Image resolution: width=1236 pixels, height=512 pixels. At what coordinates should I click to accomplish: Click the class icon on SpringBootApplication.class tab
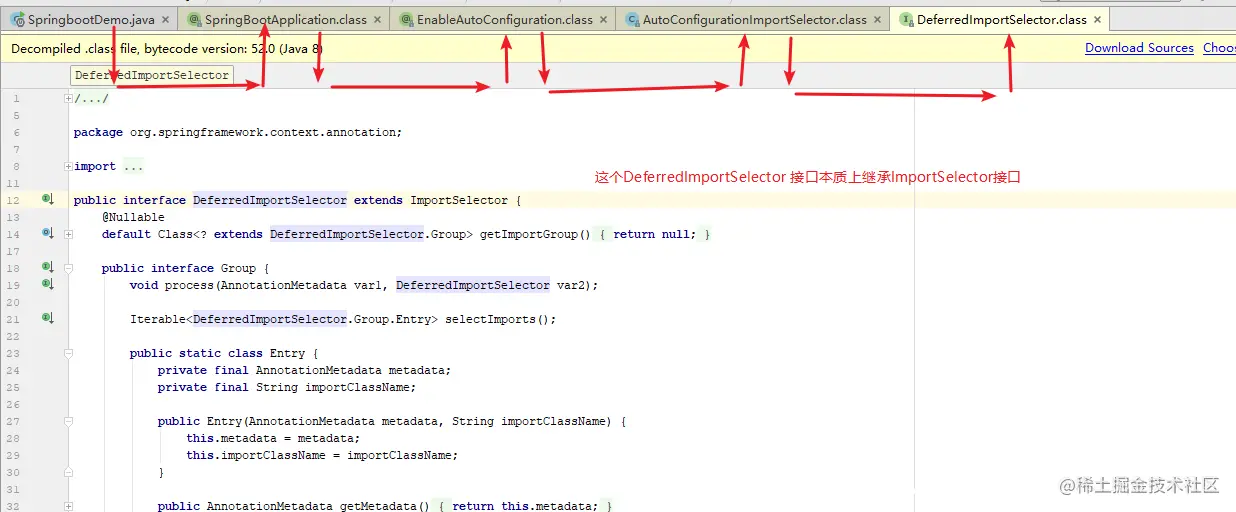pos(193,19)
